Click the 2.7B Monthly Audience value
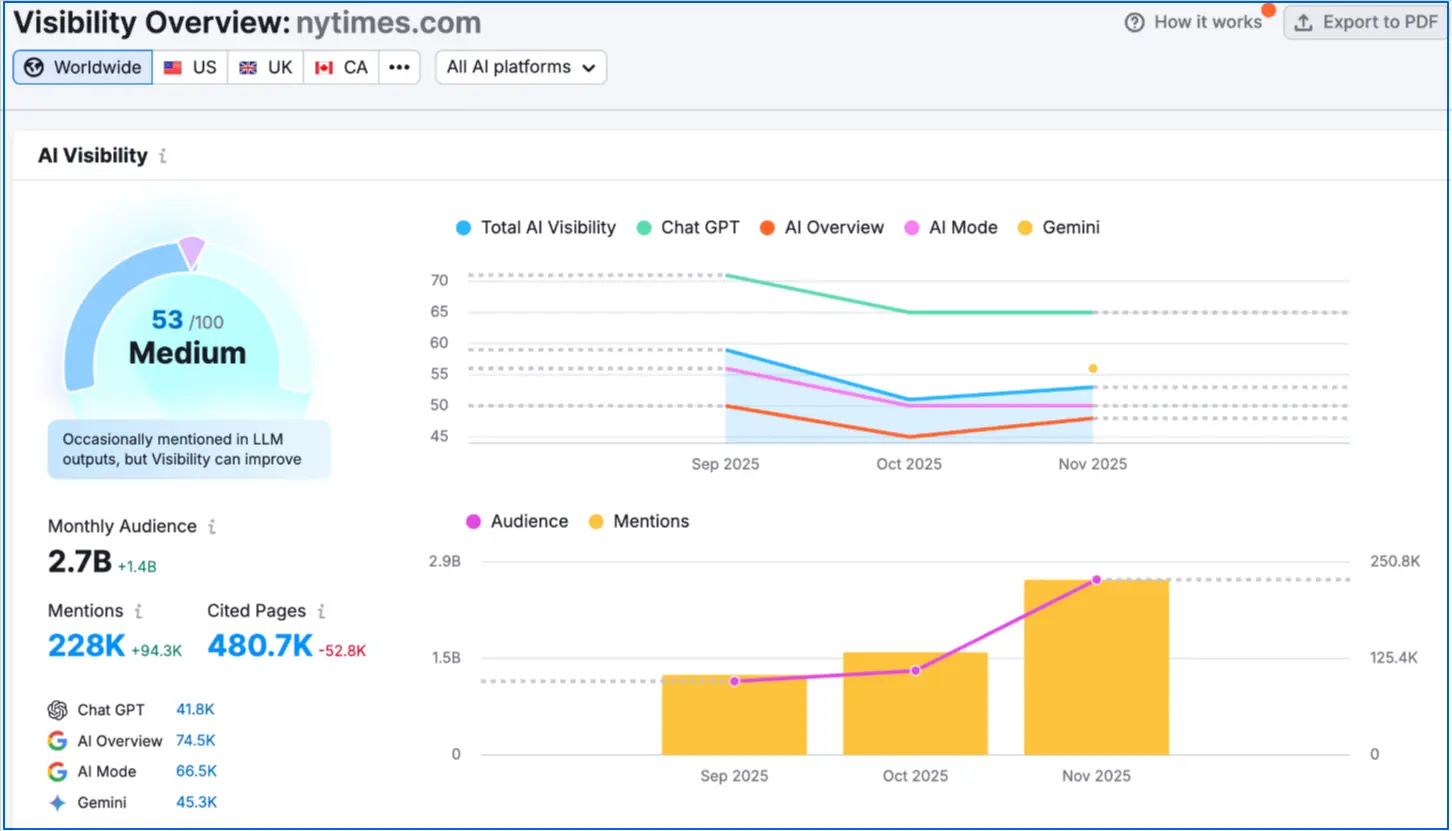The image size is (1452, 831). click(x=80, y=562)
